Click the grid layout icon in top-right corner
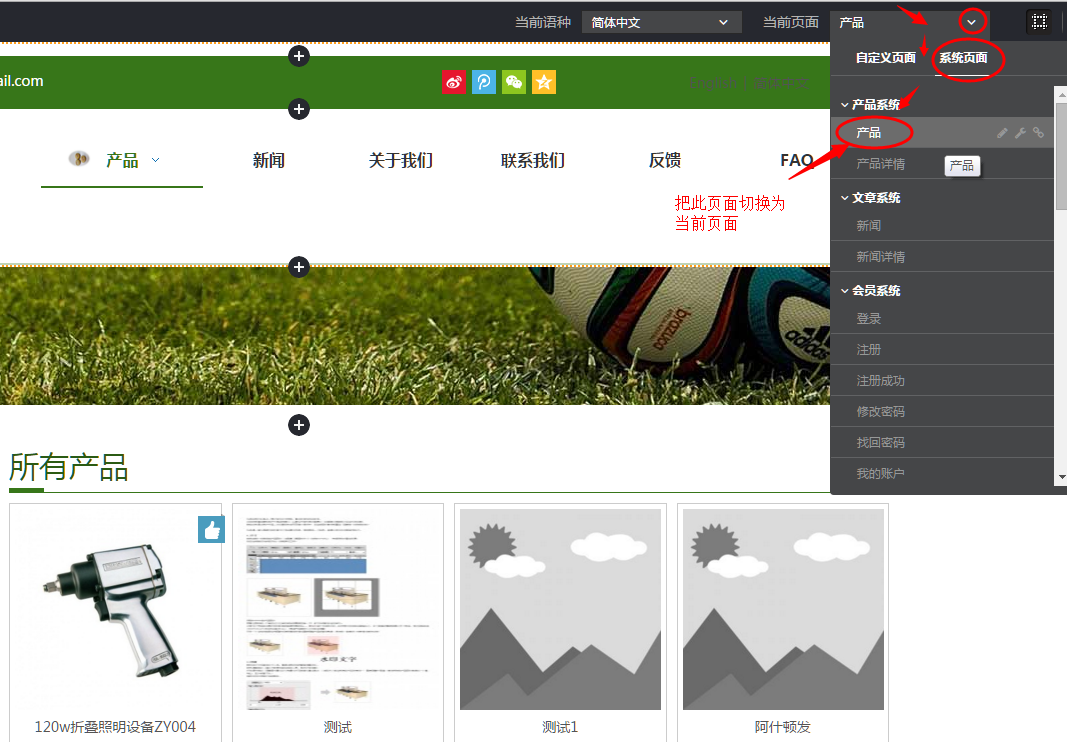 [x=1038, y=21]
